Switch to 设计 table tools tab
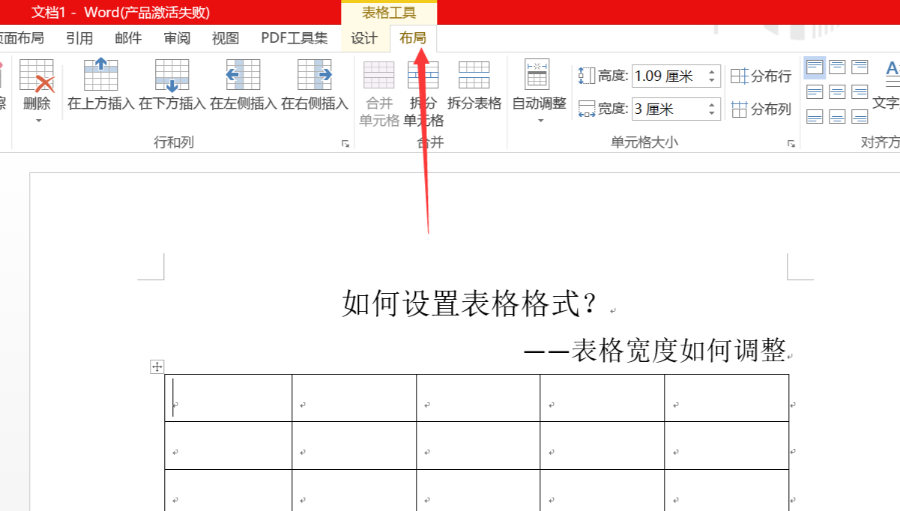Screen dimensions: 900x511 (364, 38)
